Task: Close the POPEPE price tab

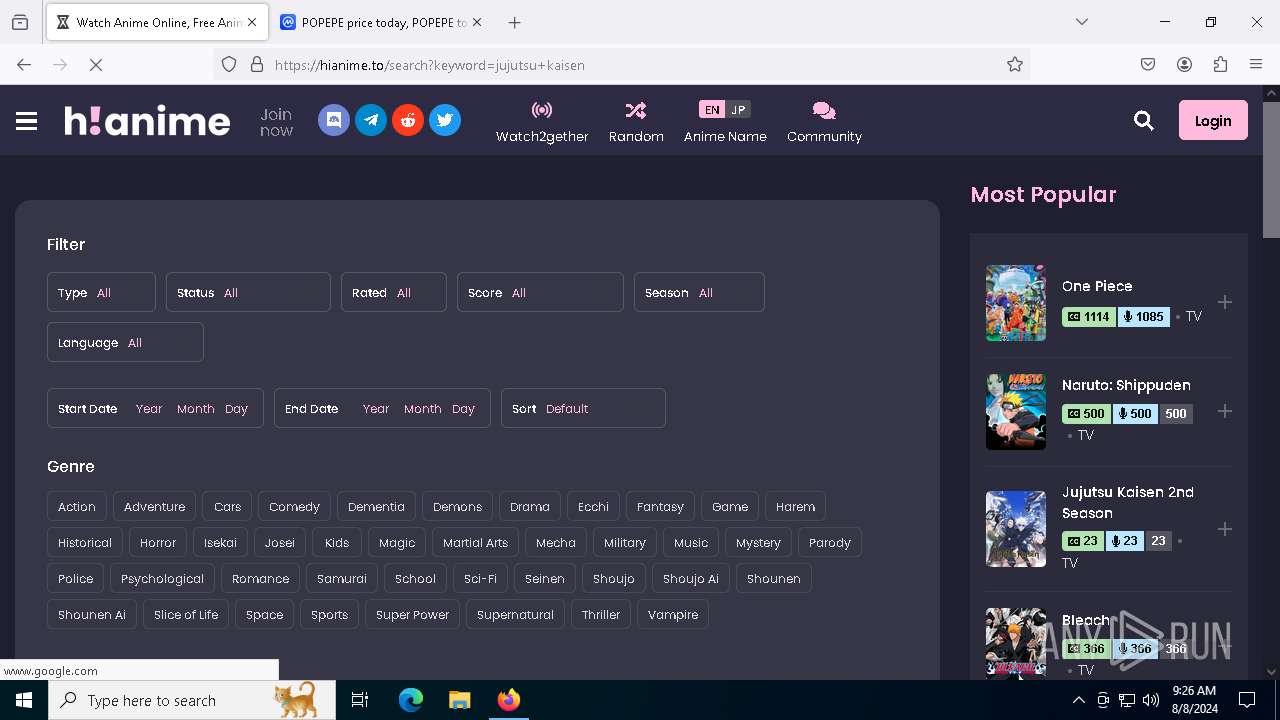Action: [476, 22]
